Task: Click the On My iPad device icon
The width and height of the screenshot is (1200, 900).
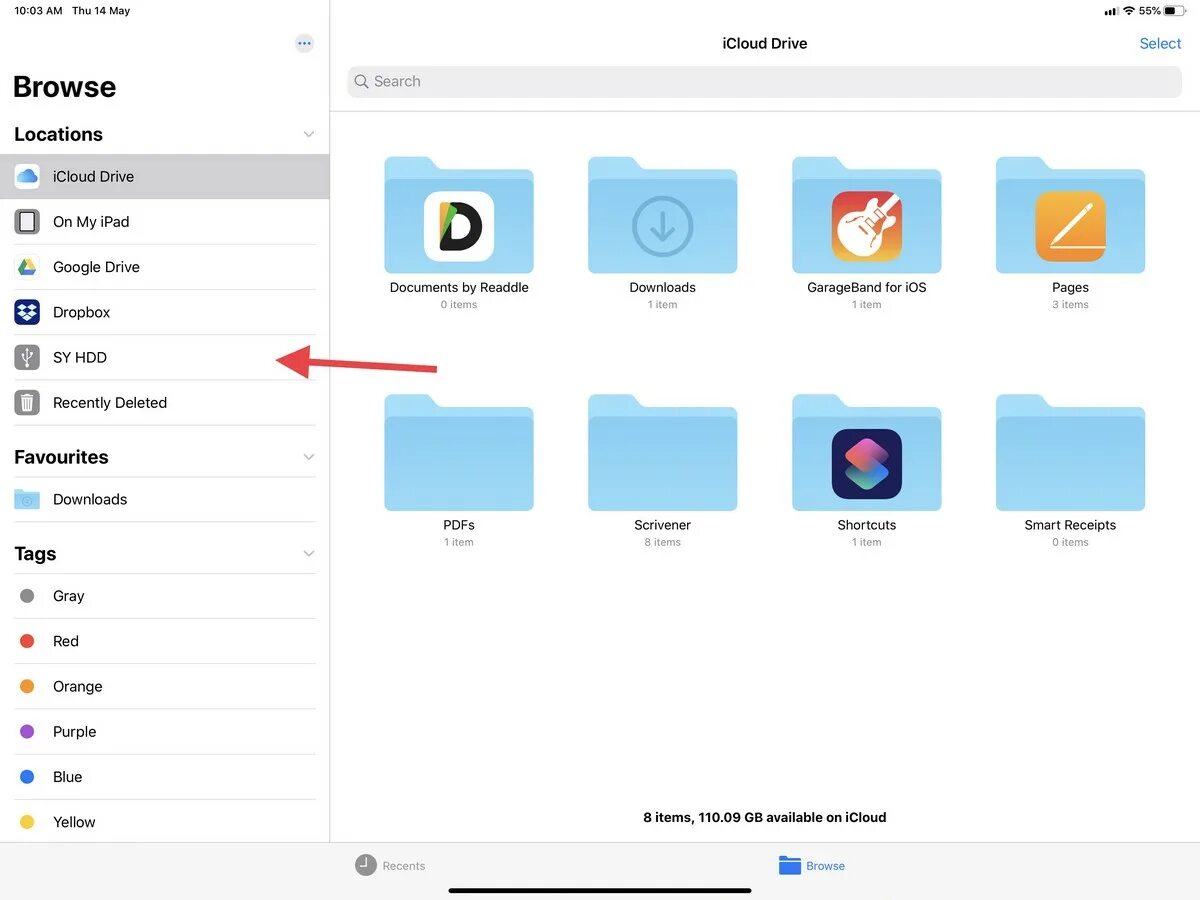Action: point(27,222)
